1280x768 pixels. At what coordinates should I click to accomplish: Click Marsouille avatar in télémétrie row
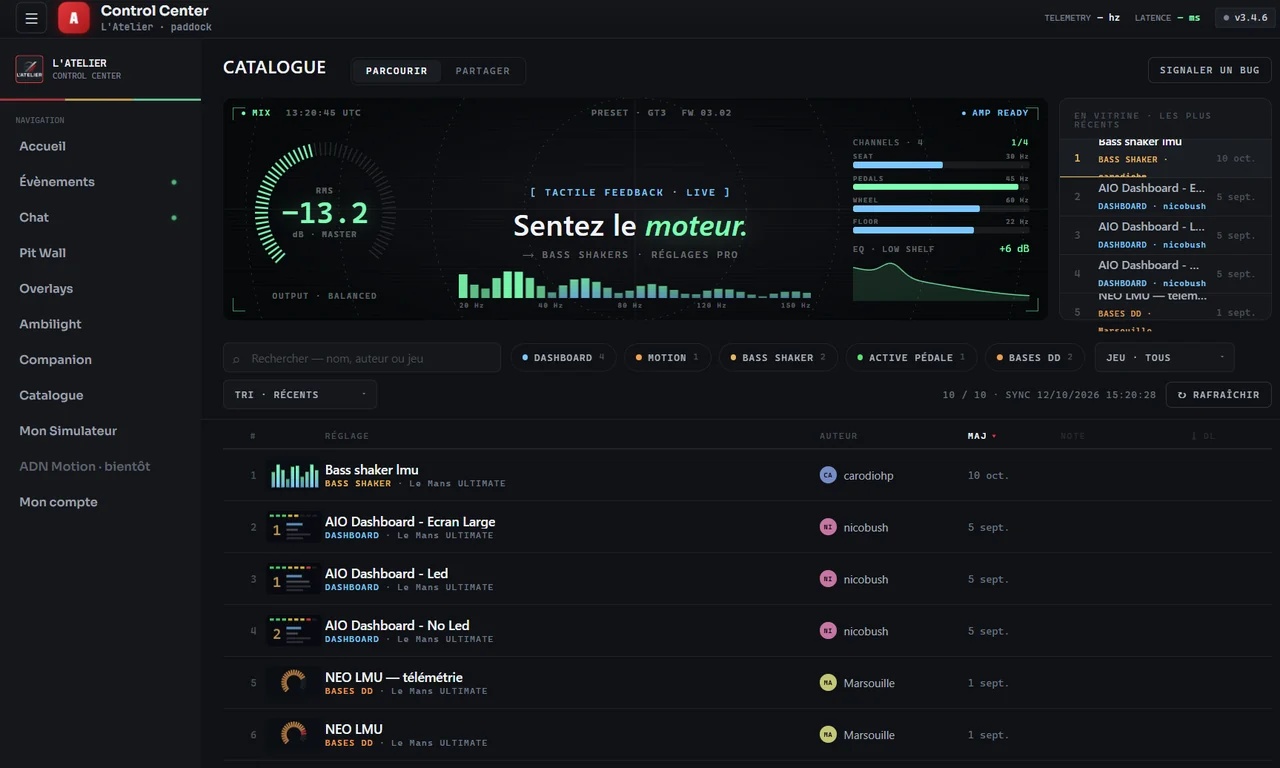click(827, 683)
